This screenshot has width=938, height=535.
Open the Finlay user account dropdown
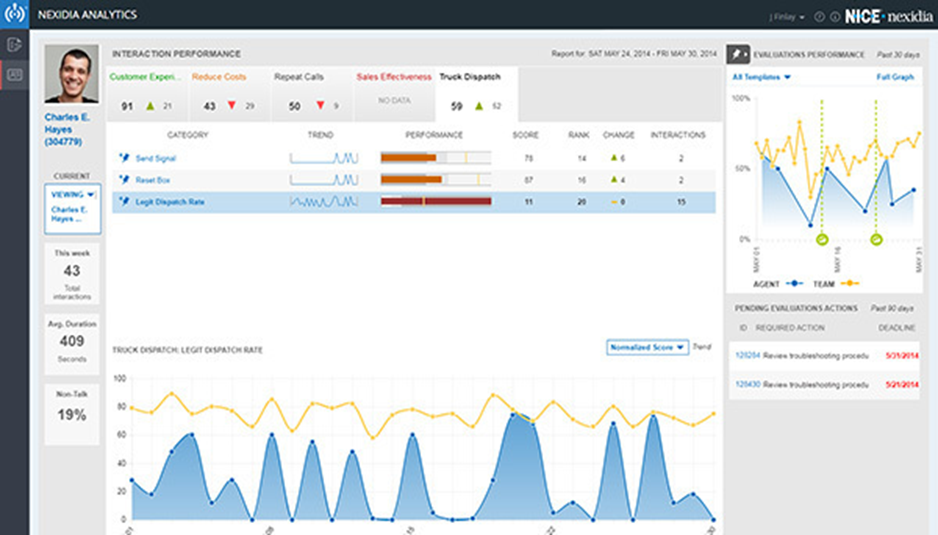pyautogui.click(x=787, y=17)
